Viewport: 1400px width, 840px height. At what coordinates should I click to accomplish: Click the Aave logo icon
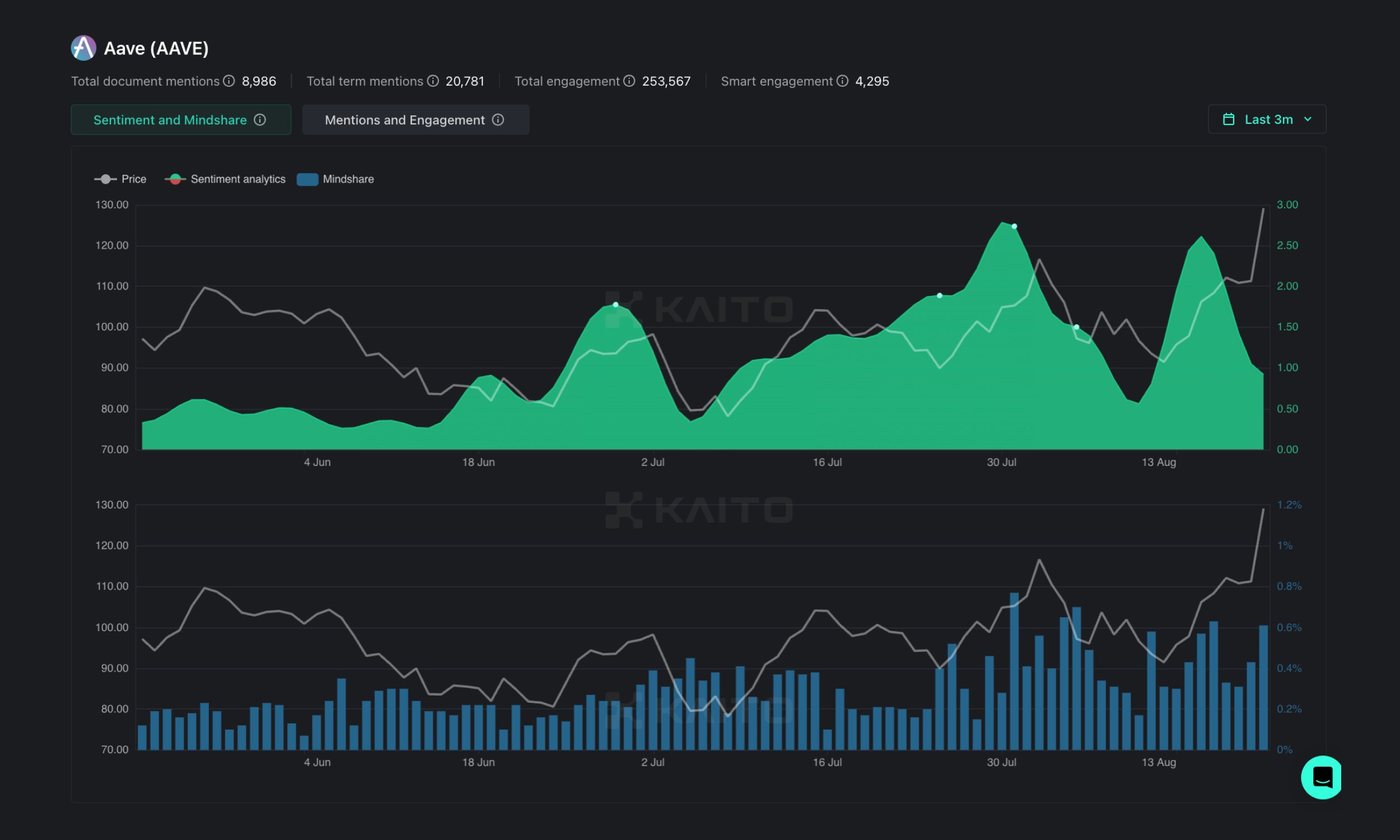83,48
